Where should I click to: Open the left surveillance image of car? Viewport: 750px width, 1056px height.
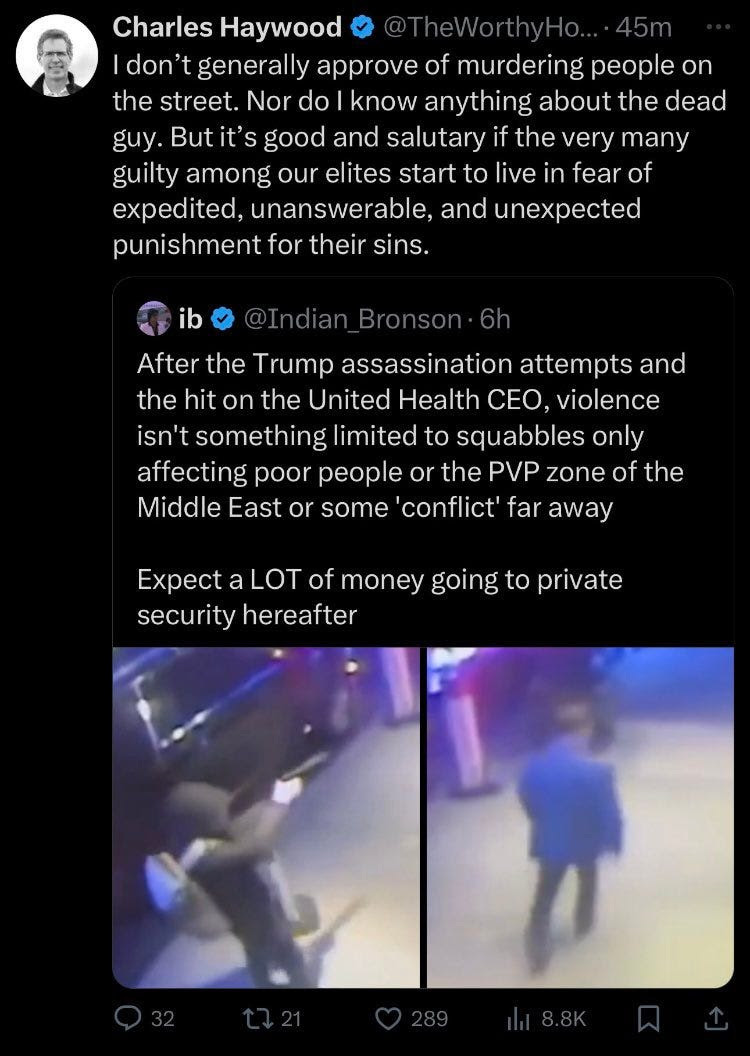[266, 818]
